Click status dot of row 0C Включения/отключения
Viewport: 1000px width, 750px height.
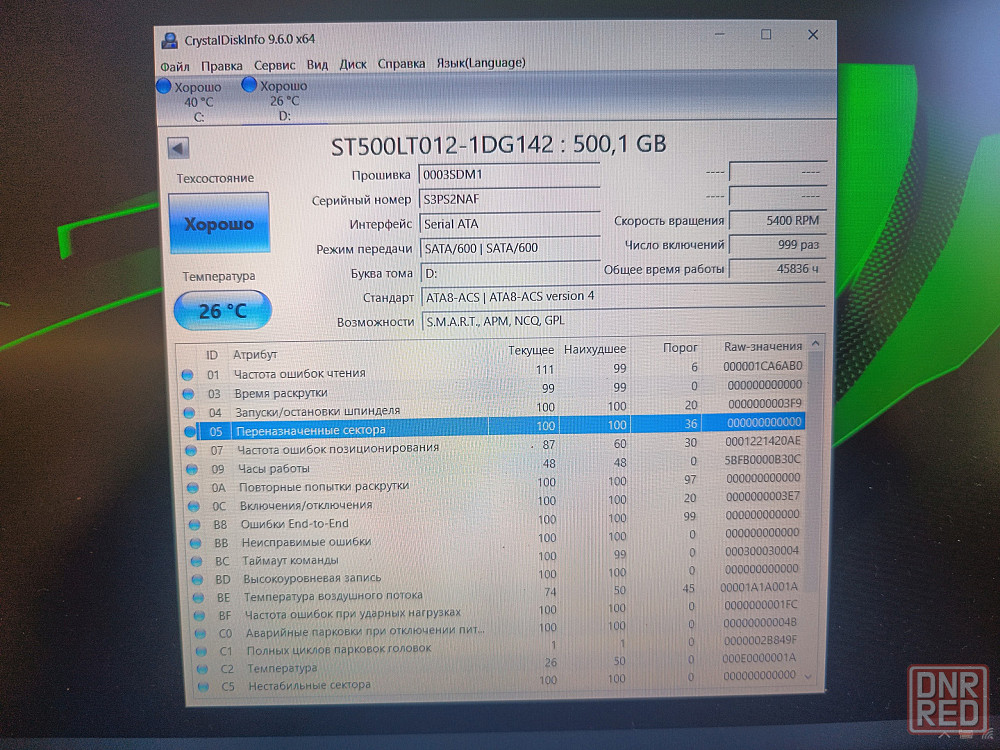pyautogui.click(x=194, y=506)
